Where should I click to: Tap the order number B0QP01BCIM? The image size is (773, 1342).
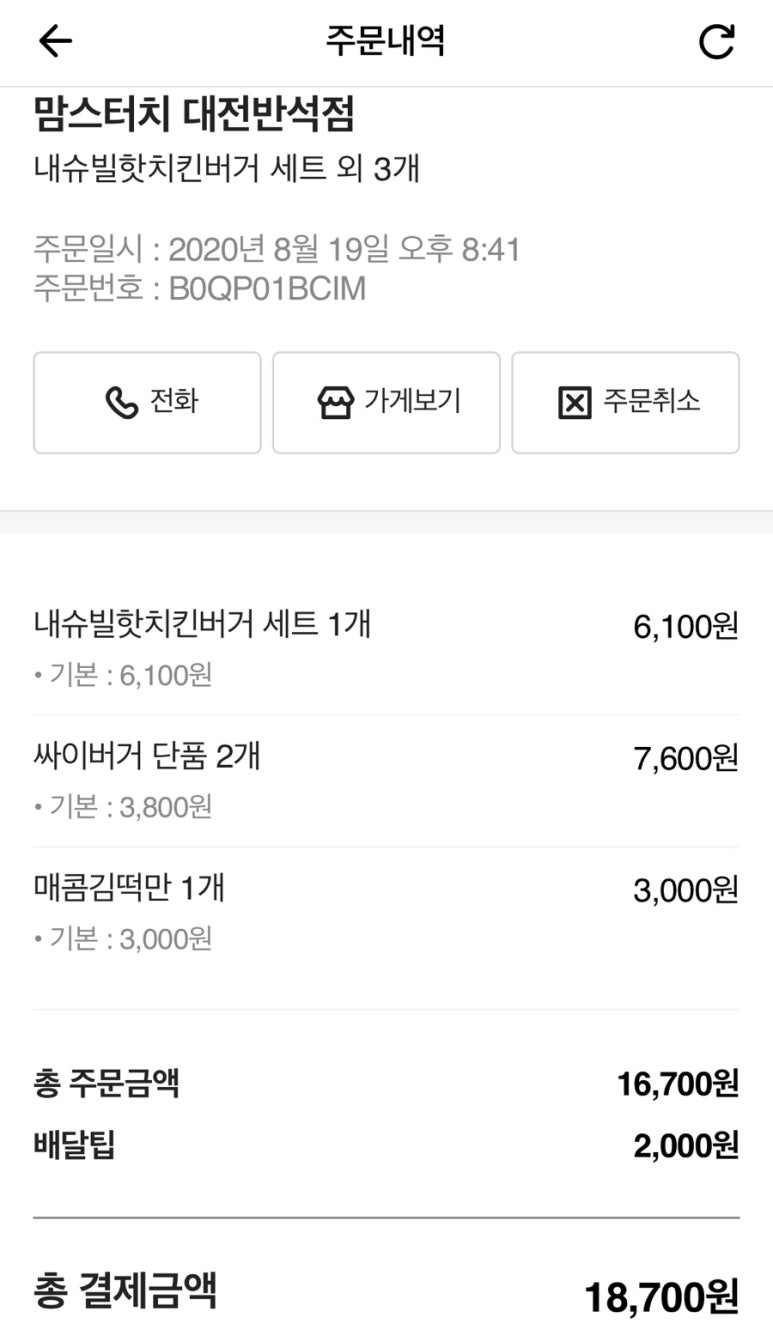click(x=267, y=289)
